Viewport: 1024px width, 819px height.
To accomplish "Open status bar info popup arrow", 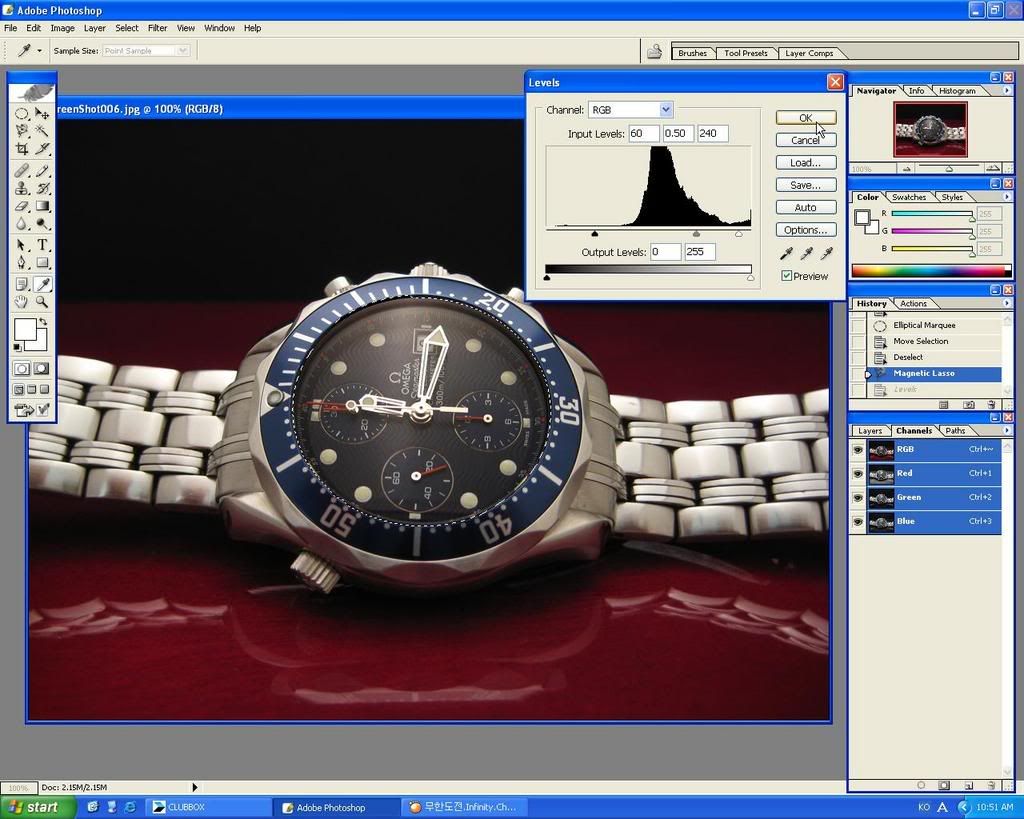I will coord(195,788).
